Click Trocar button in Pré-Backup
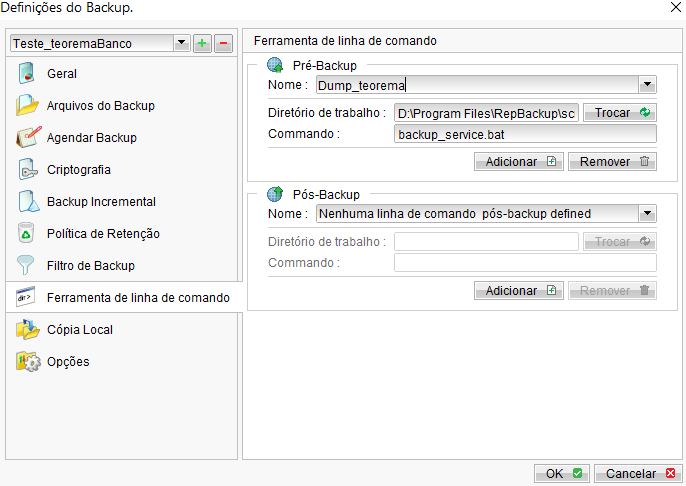This screenshot has height=486, width=686. pos(620,113)
